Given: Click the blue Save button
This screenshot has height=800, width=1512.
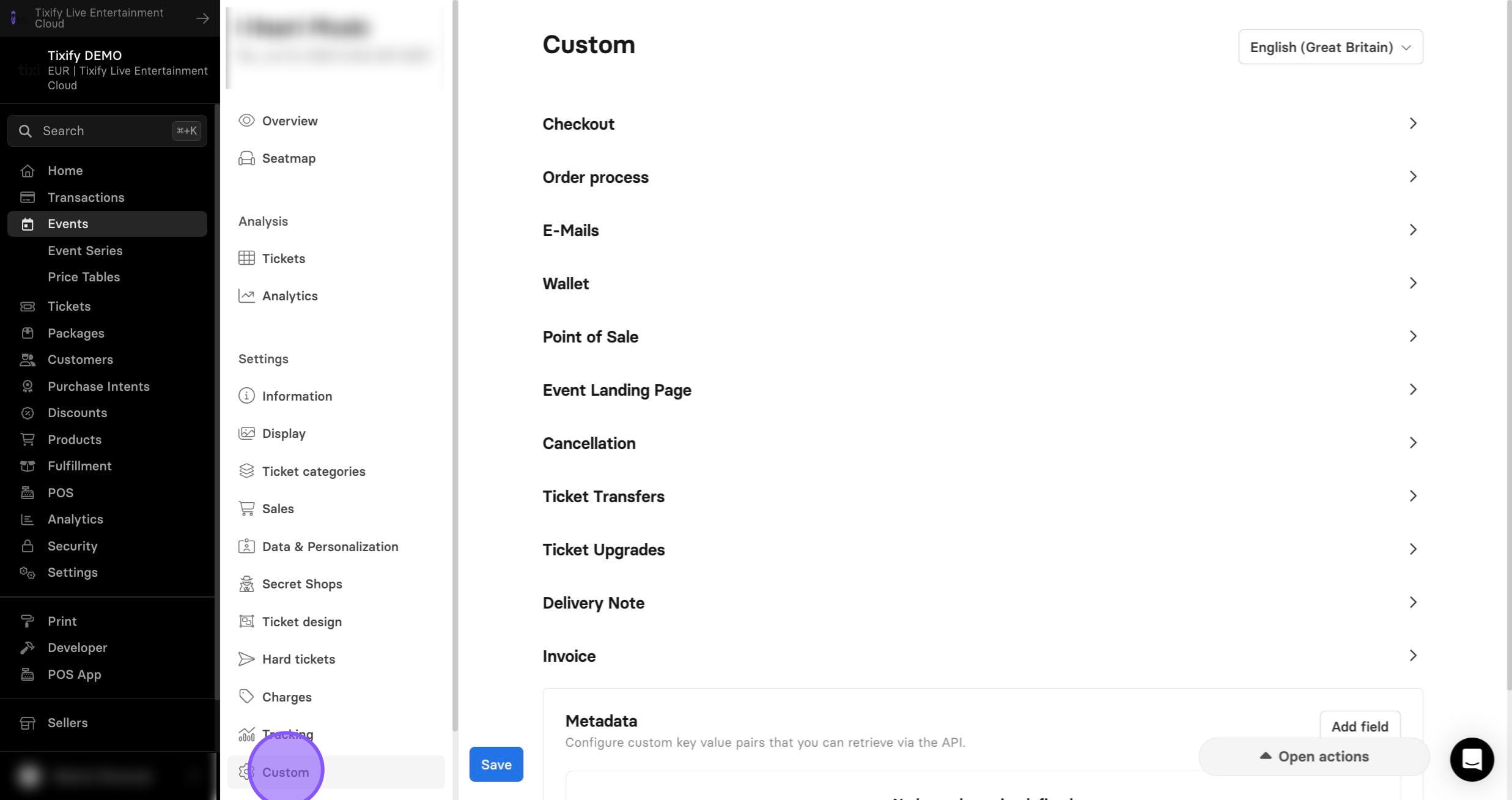Looking at the screenshot, I should click(x=496, y=764).
